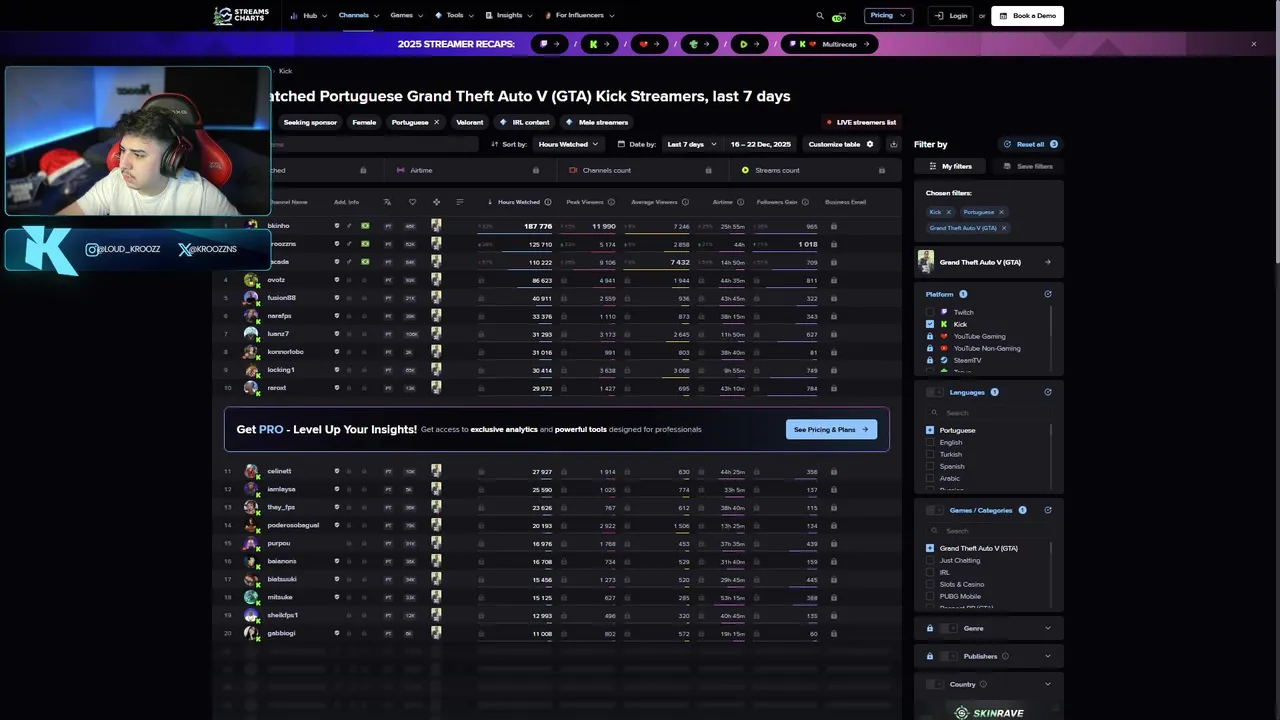Click the info icon beside Airtime column
The image size is (1280, 720).
pos(741,202)
